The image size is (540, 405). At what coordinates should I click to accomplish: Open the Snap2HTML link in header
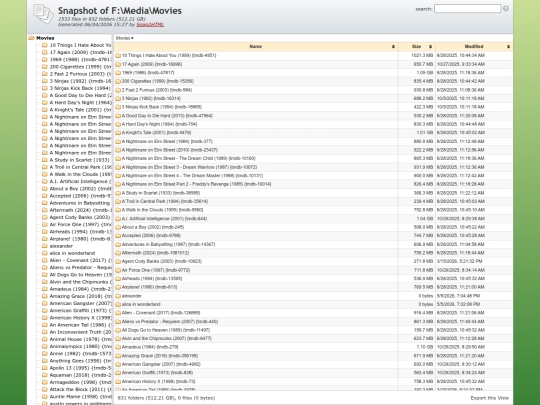tap(150, 24)
